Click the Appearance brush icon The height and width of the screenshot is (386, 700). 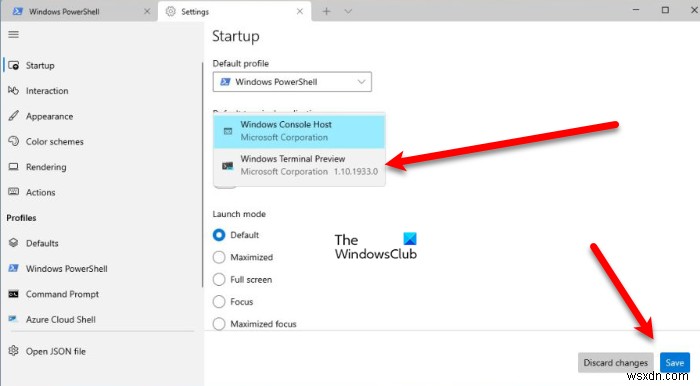(13, 116)
